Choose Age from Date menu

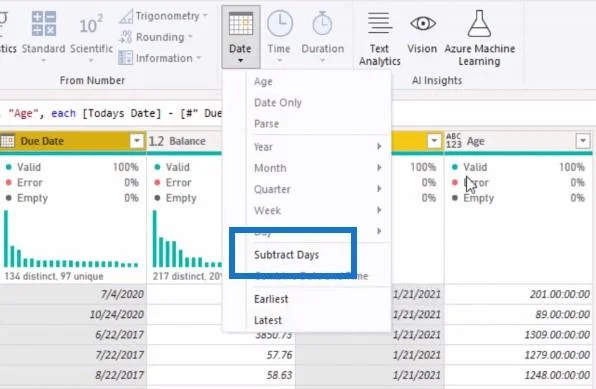tap(263, 81)
